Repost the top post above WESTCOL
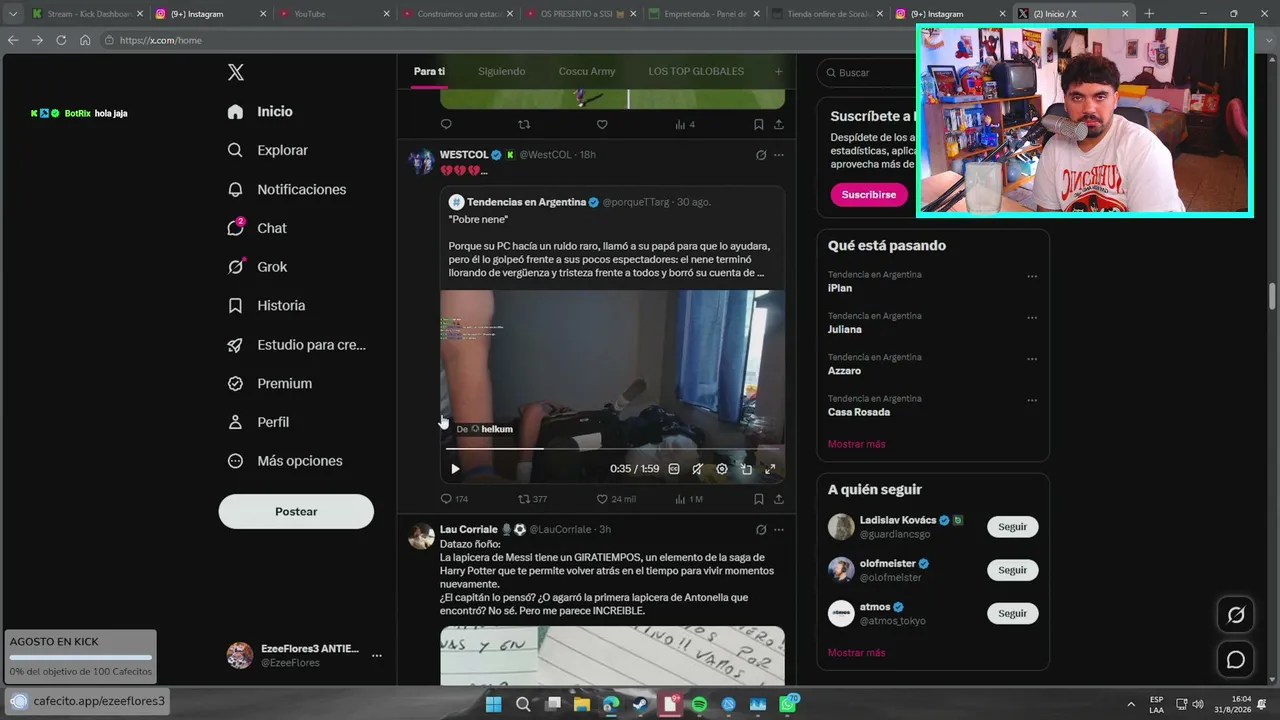 524,124
